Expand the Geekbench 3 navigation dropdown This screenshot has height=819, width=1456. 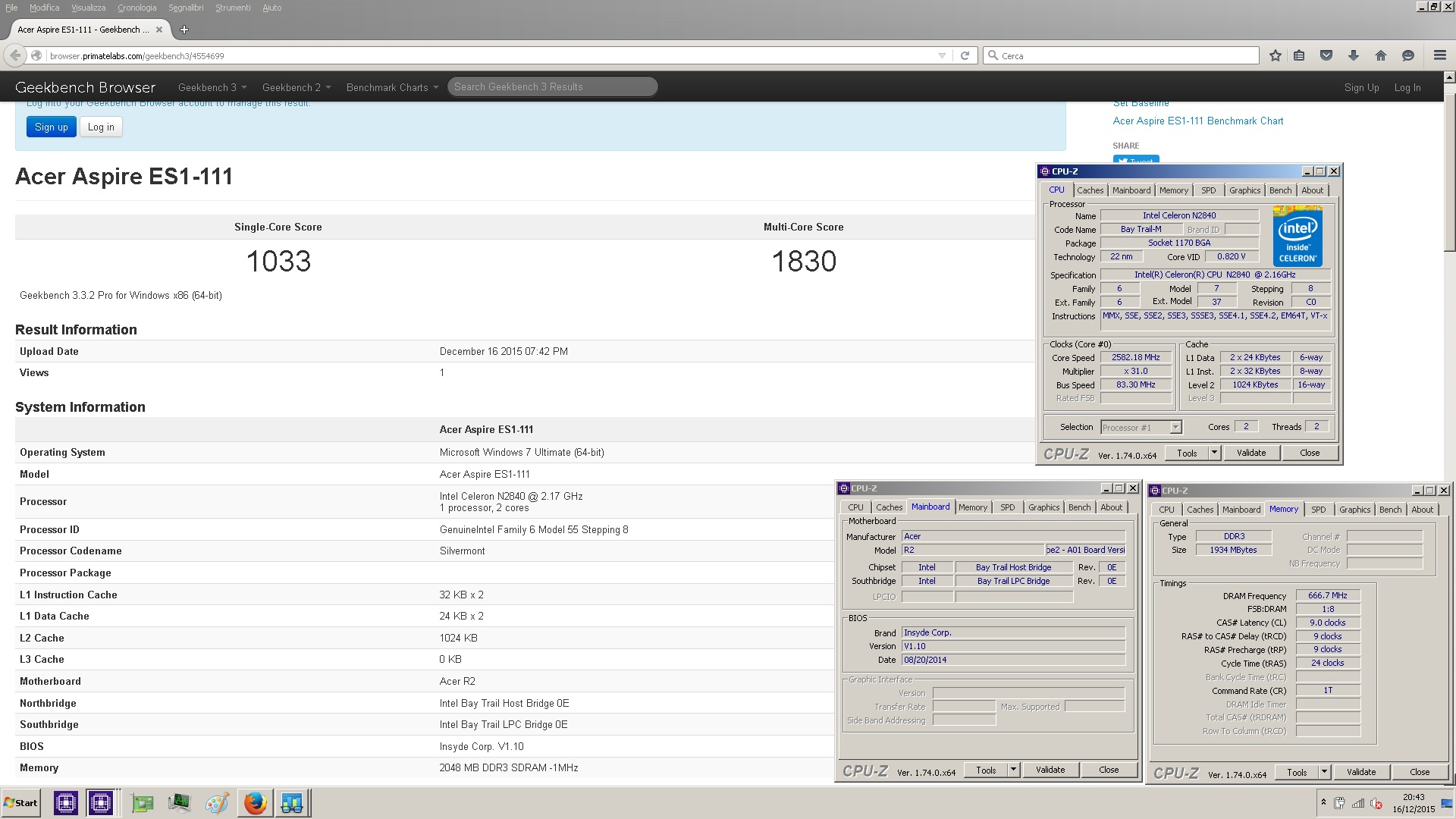pyautogui.click(x=212, y=87)
